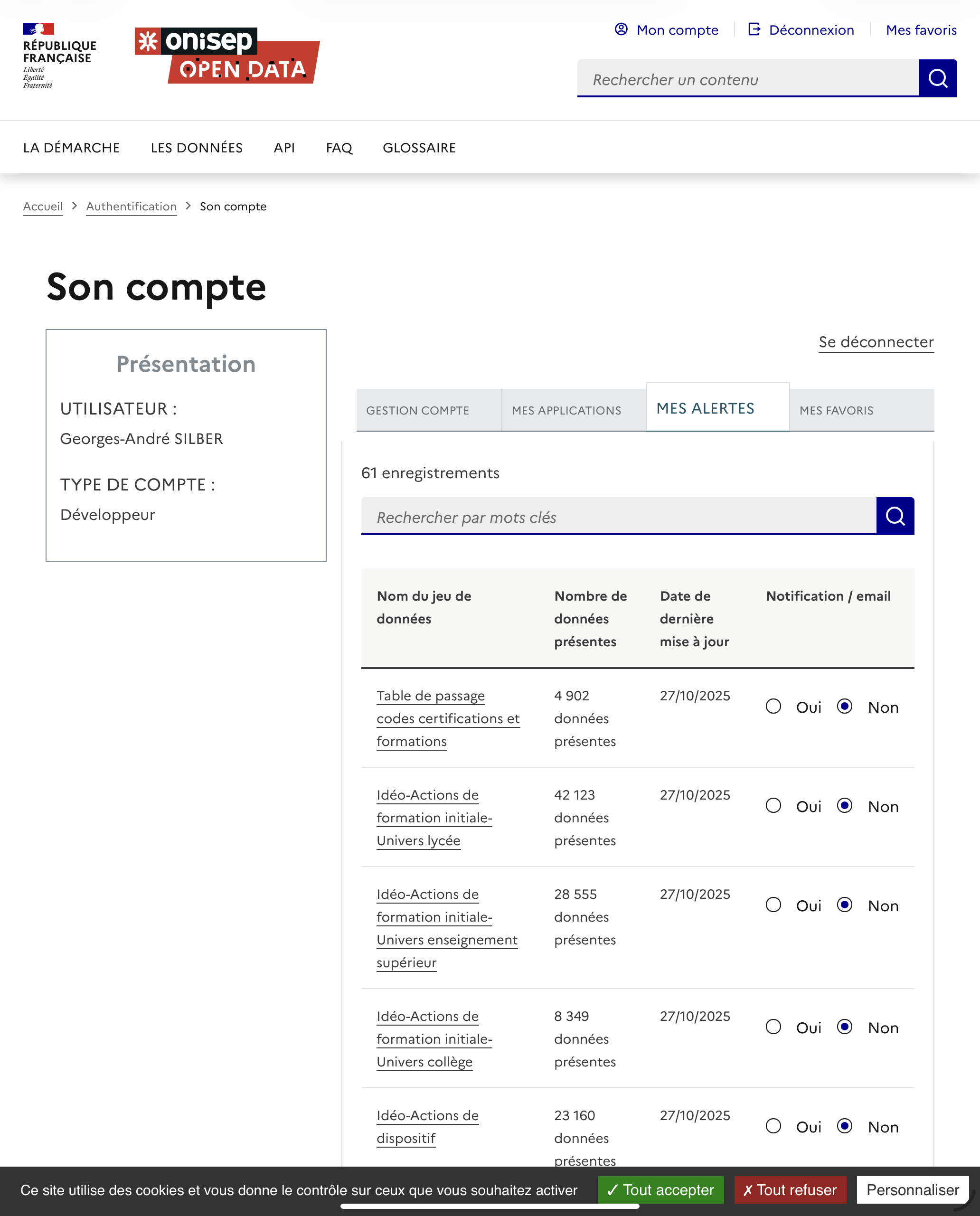Click the Onisep Open Data logo
This screenshot has height=1216, width=980.
pyautogui.click(x=227, y=56)
